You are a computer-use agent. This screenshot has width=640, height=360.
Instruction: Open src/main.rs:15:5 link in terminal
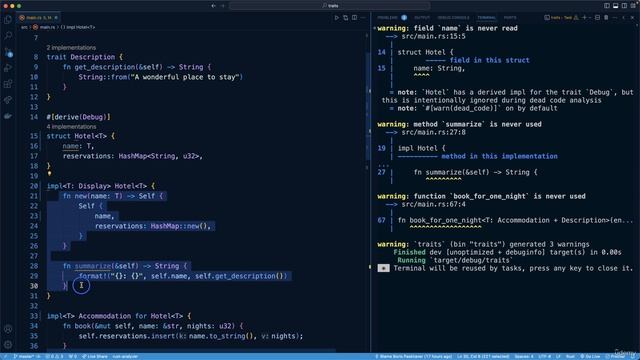433,36
